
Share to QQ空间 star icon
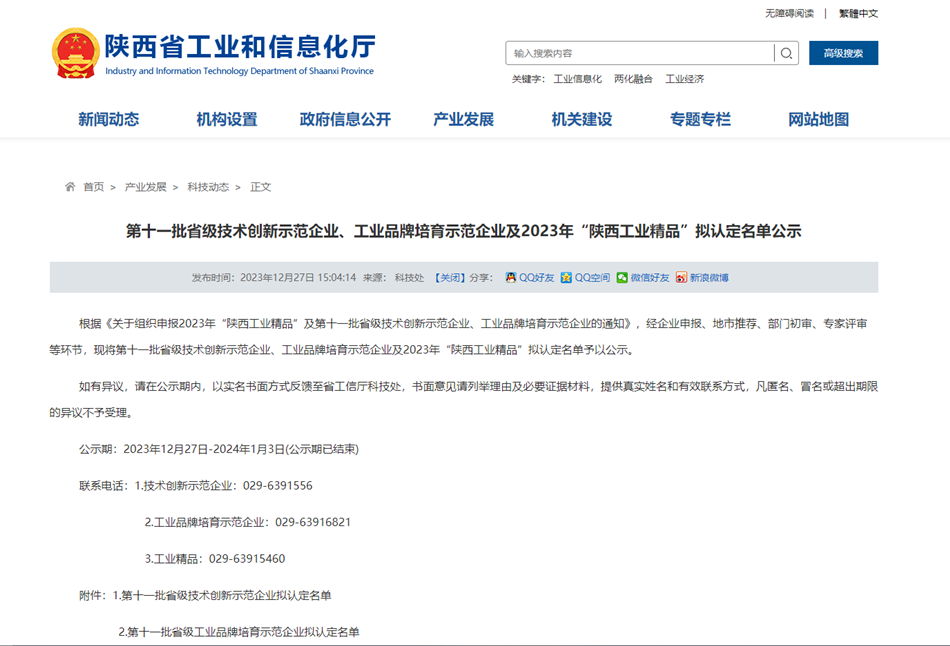(x=566, y=278)
